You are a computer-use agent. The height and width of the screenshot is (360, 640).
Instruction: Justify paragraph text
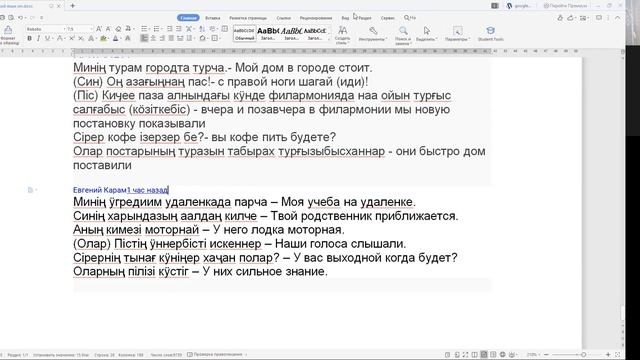171,38
